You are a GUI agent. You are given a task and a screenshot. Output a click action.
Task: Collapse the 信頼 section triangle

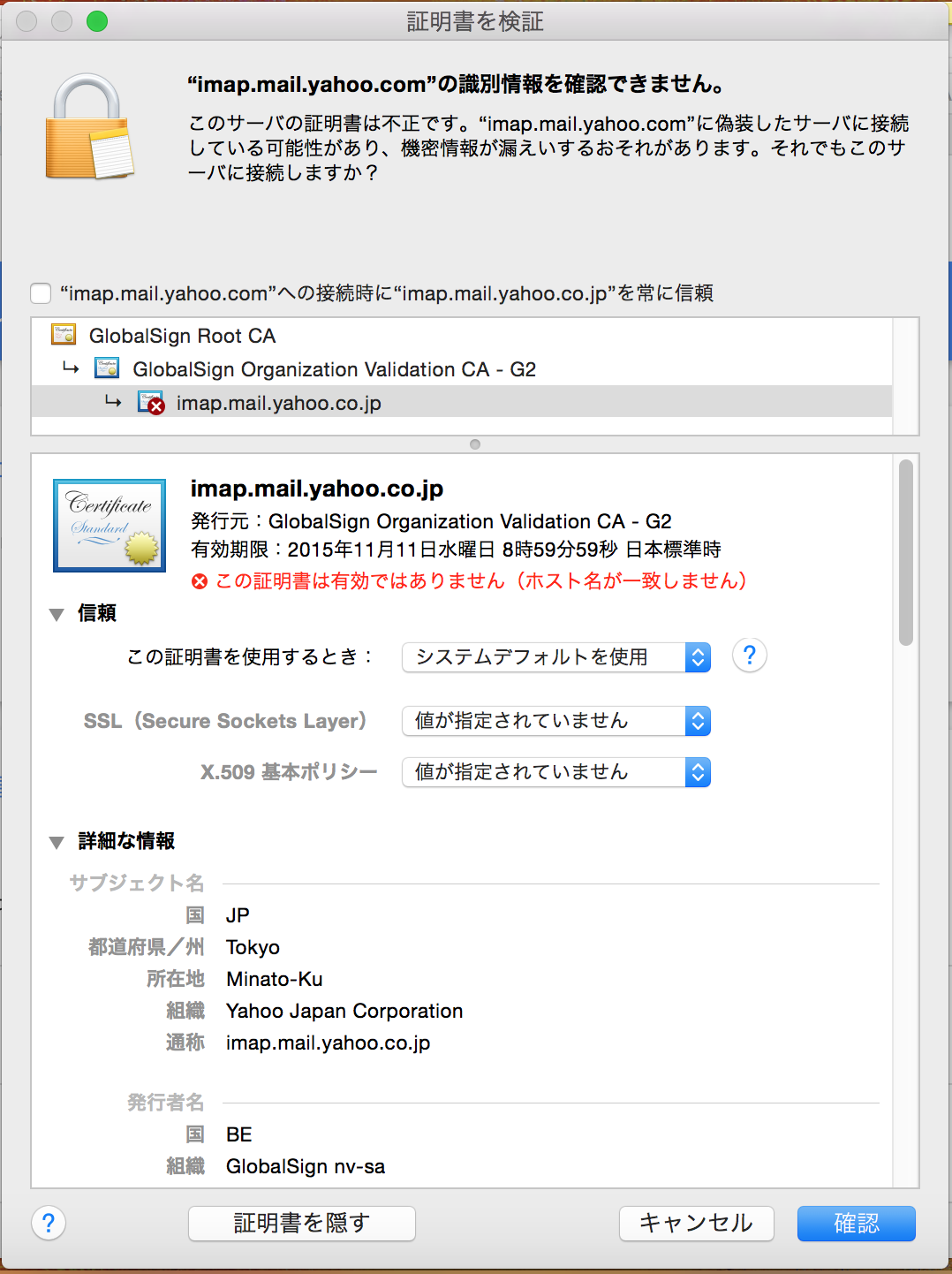[57, 614]
